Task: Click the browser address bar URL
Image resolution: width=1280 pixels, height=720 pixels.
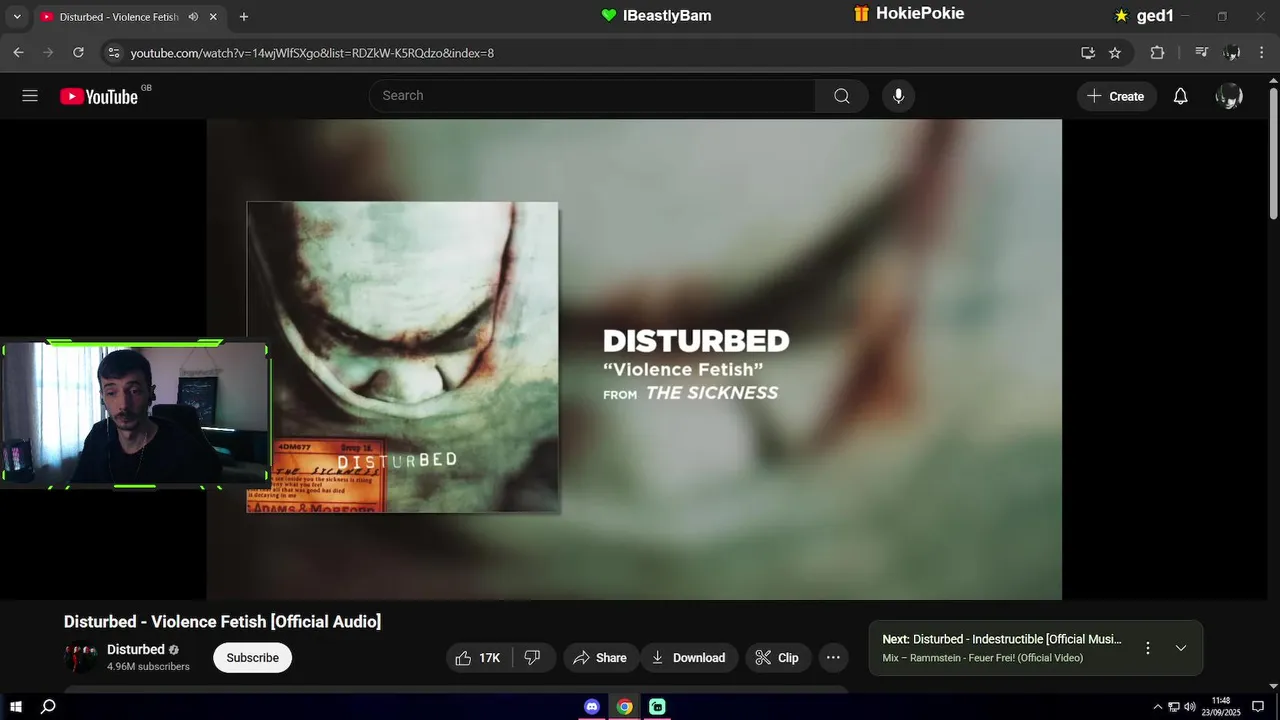Action: 312,53
